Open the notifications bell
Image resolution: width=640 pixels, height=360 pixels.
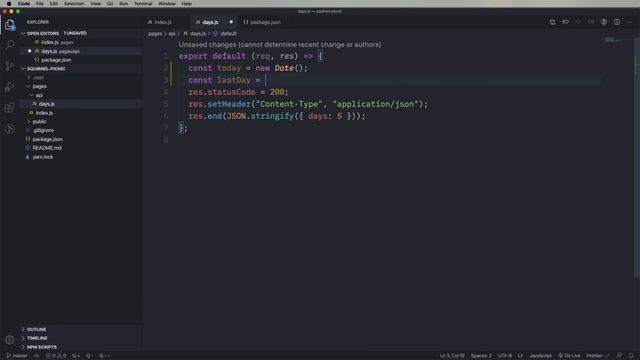point(631,356)
